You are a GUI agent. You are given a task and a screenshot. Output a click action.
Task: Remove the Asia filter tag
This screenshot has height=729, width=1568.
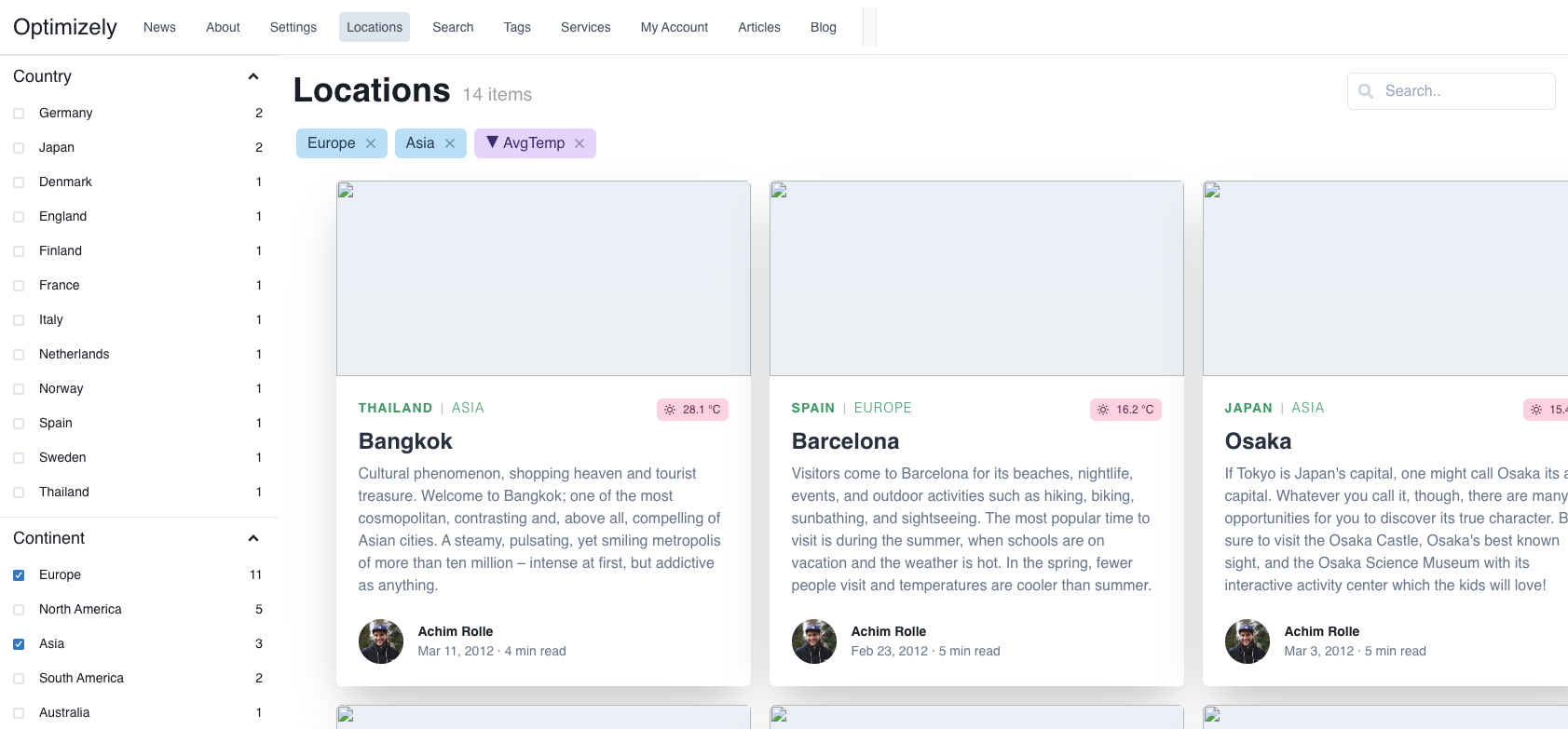[450, 143]
